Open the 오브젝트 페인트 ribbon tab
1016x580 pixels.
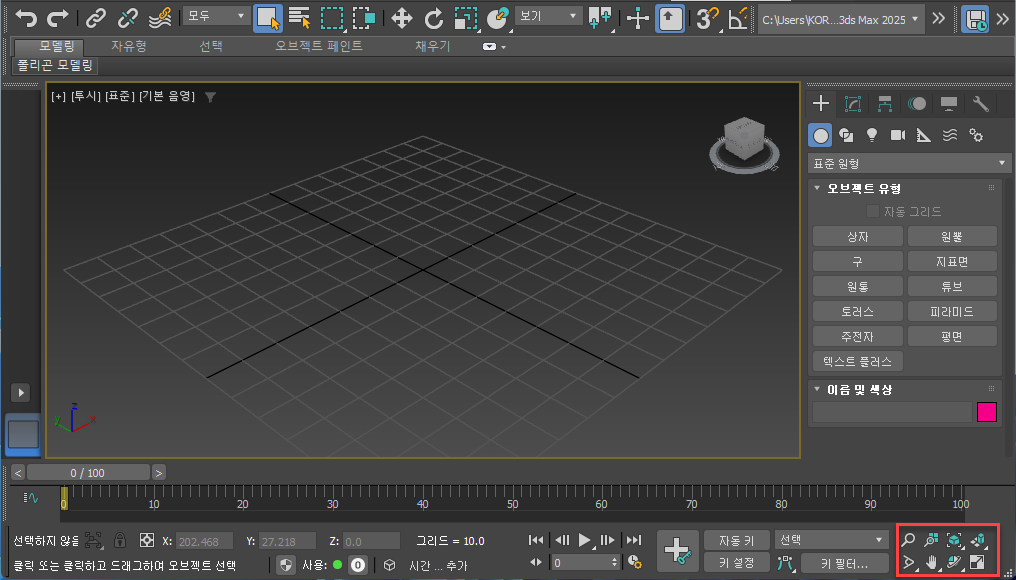click(x=319, y=46)
